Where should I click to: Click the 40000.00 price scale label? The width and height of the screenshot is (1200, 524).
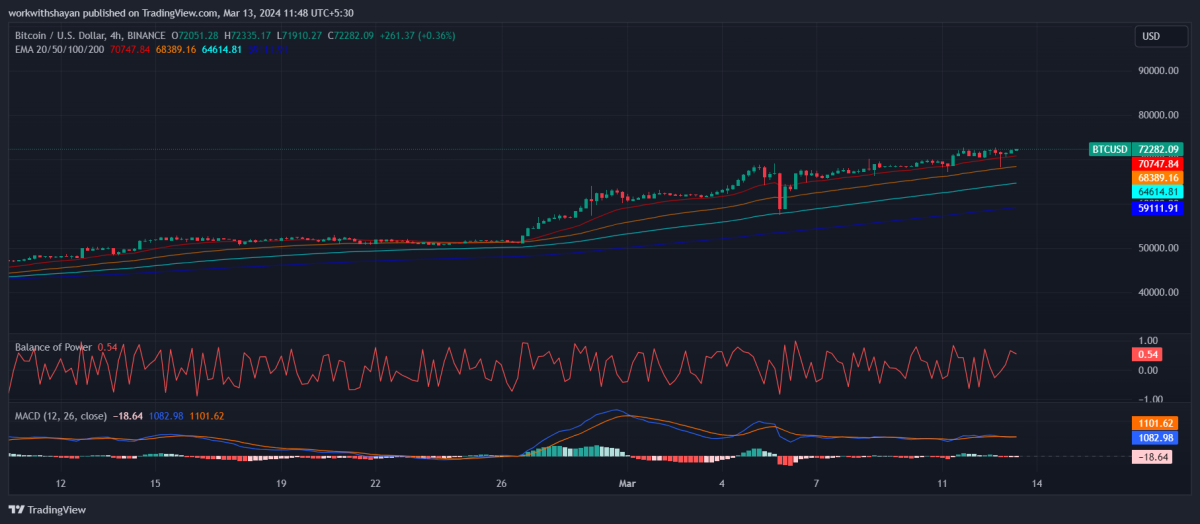click(x=1157, y=292)
